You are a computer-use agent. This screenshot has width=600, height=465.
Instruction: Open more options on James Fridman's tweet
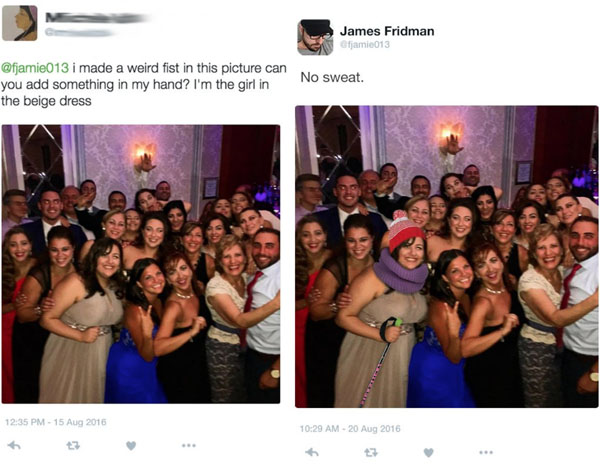[486, 452]
